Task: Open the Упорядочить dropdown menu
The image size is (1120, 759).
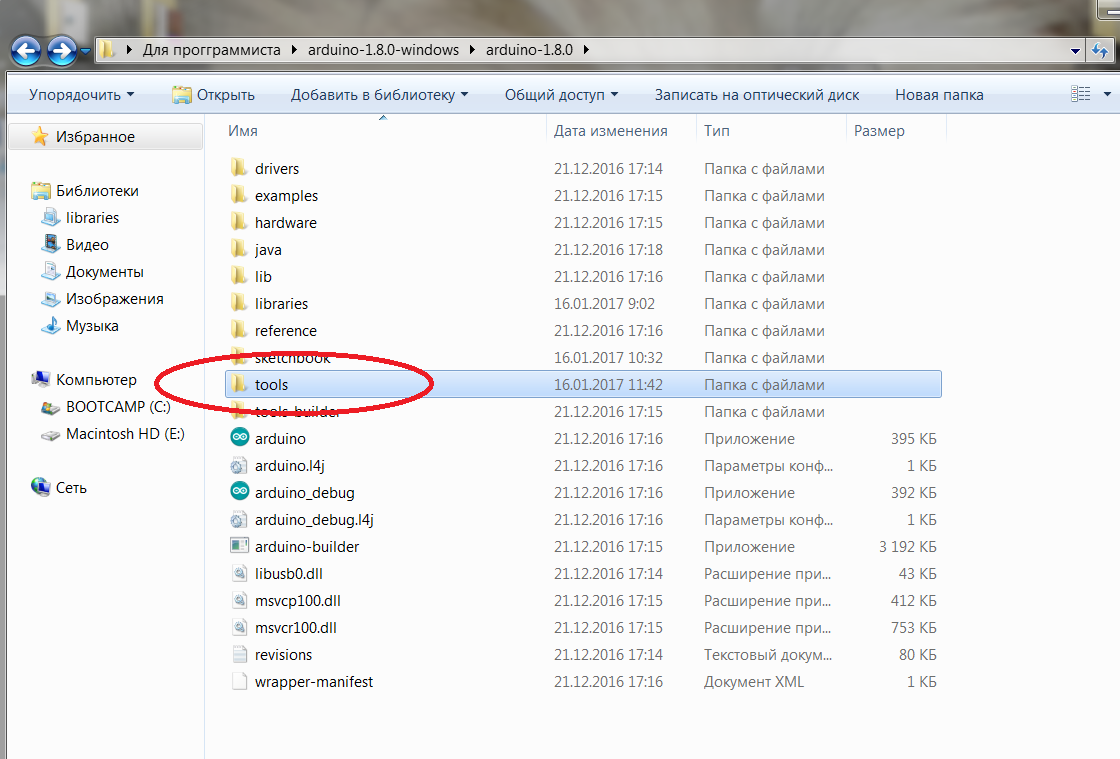Action: pyautogui.click(x=81, y=95)
